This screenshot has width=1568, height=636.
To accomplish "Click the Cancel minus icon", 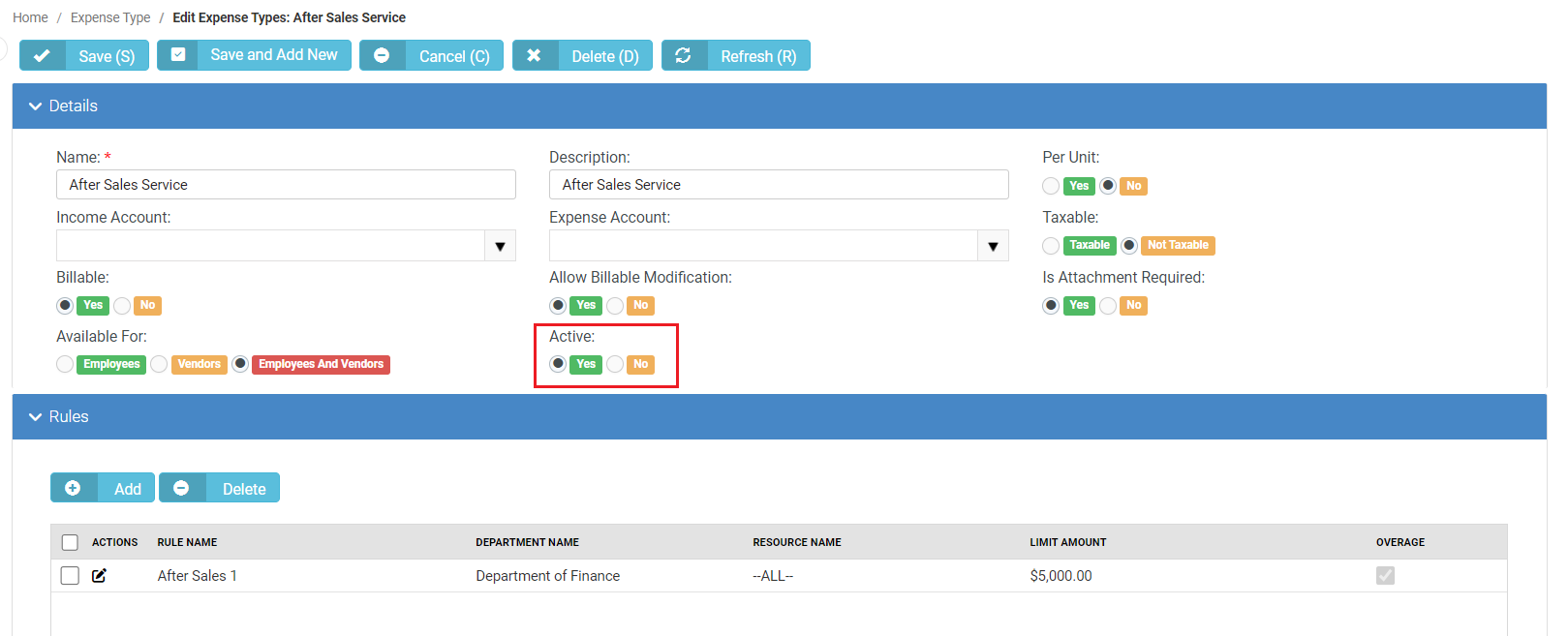I will [x=382, y=56].
